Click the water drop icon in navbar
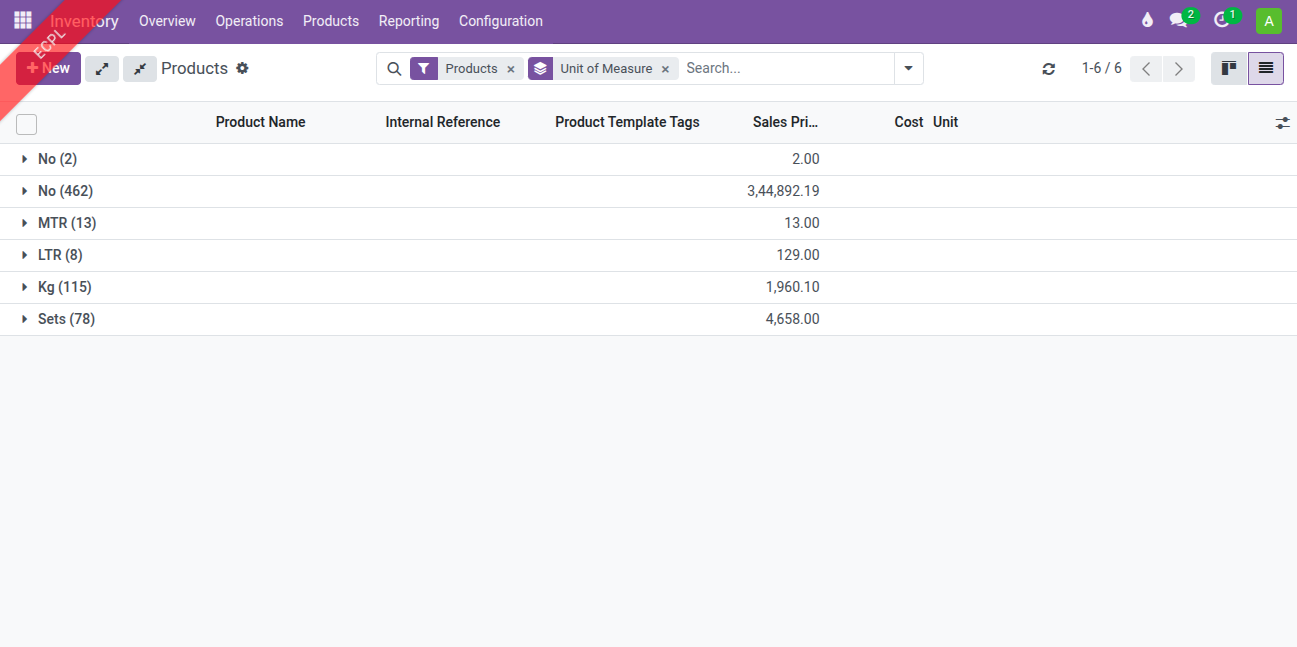Image resolution: width=1297 pixels, height=647 pixels. 1147,21
